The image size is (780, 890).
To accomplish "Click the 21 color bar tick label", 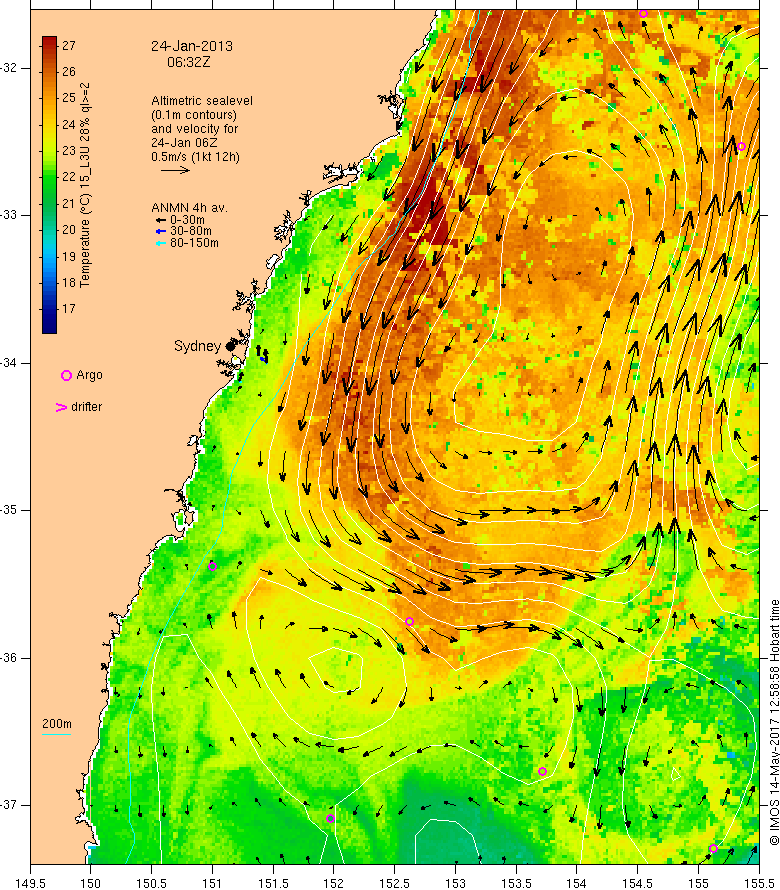I will 69,203.
